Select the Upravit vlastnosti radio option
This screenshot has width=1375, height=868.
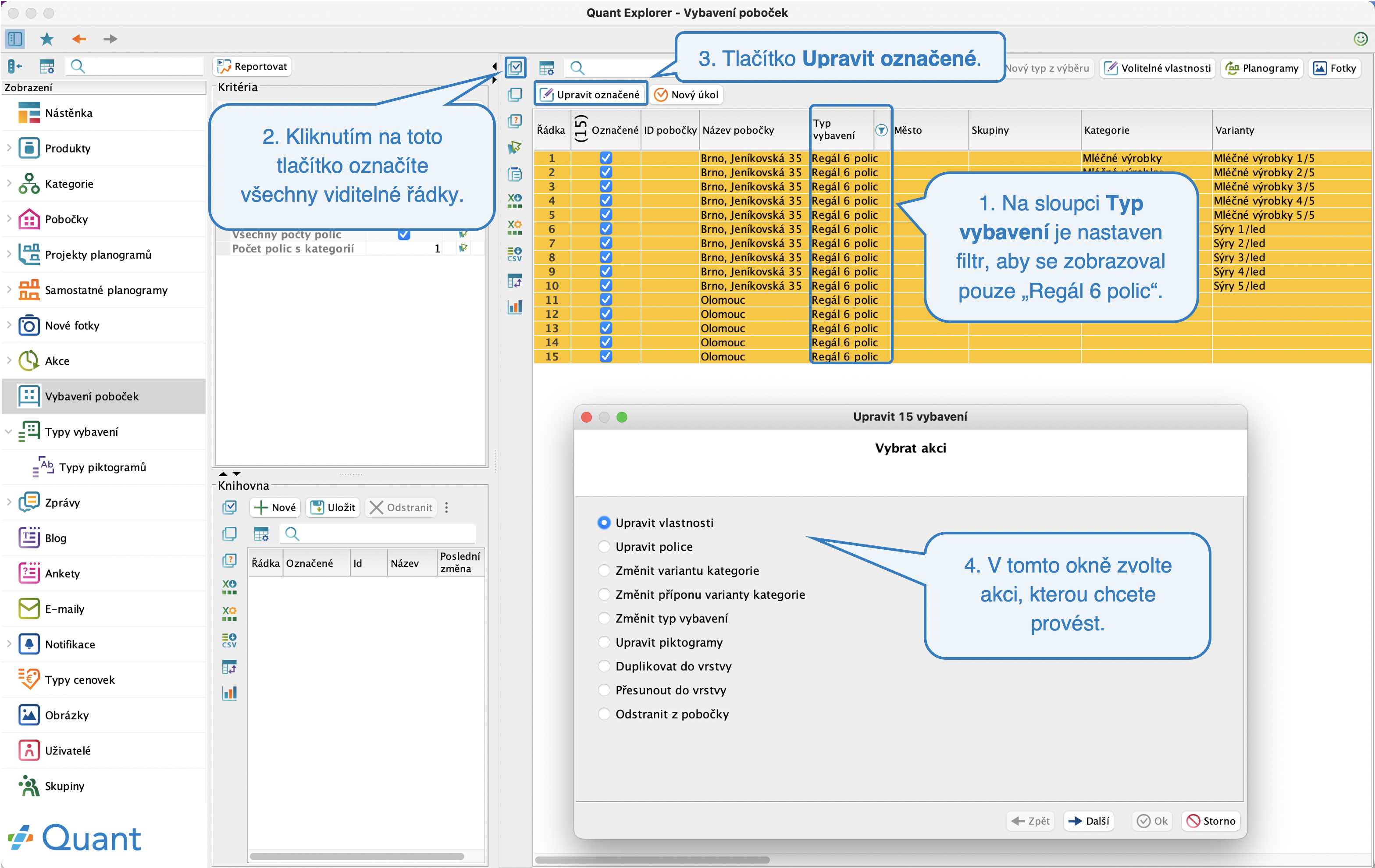point(604,523)
